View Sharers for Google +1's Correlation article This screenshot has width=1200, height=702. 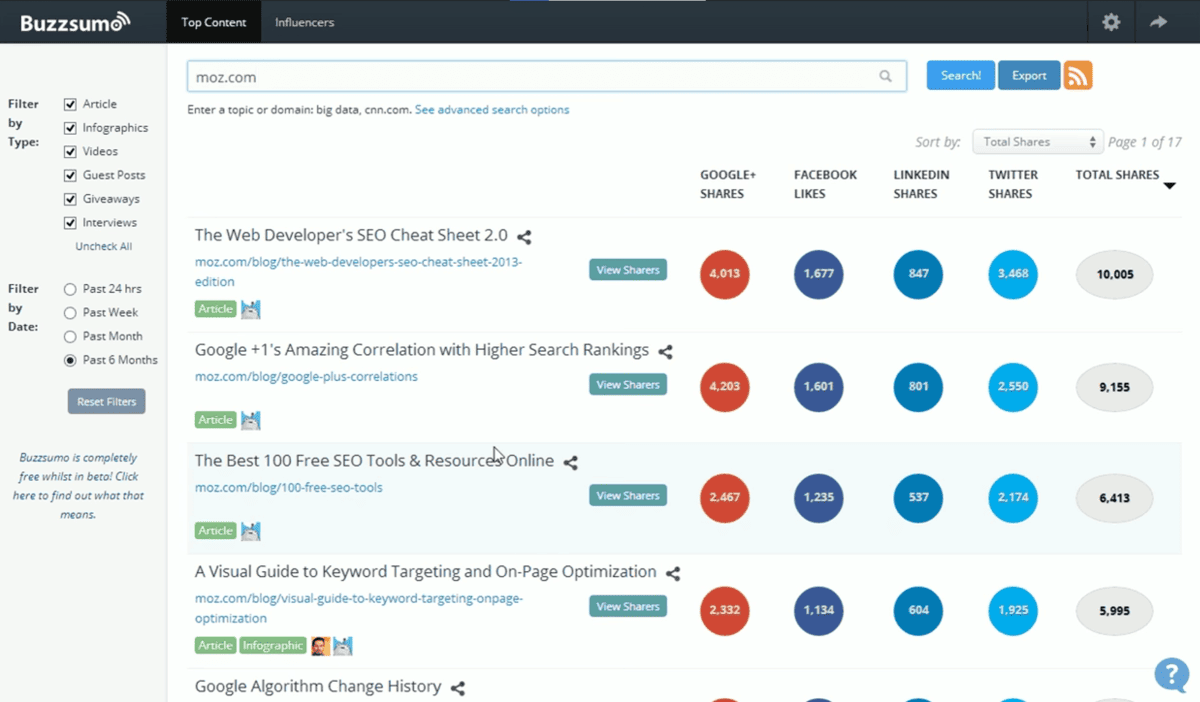(x=628, y=385)
